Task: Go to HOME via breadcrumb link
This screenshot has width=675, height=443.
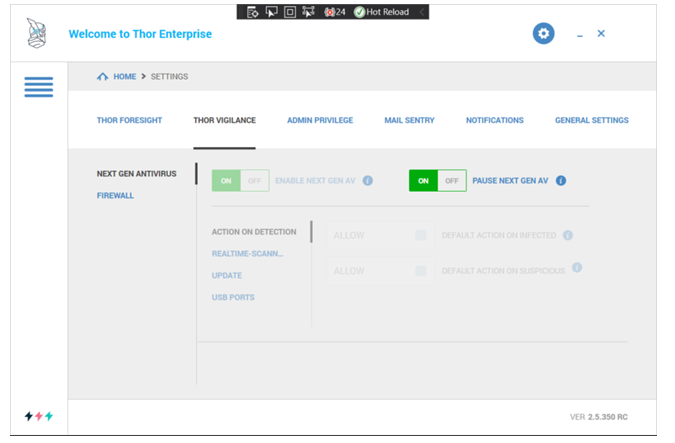Action: (x=124, y=77)
